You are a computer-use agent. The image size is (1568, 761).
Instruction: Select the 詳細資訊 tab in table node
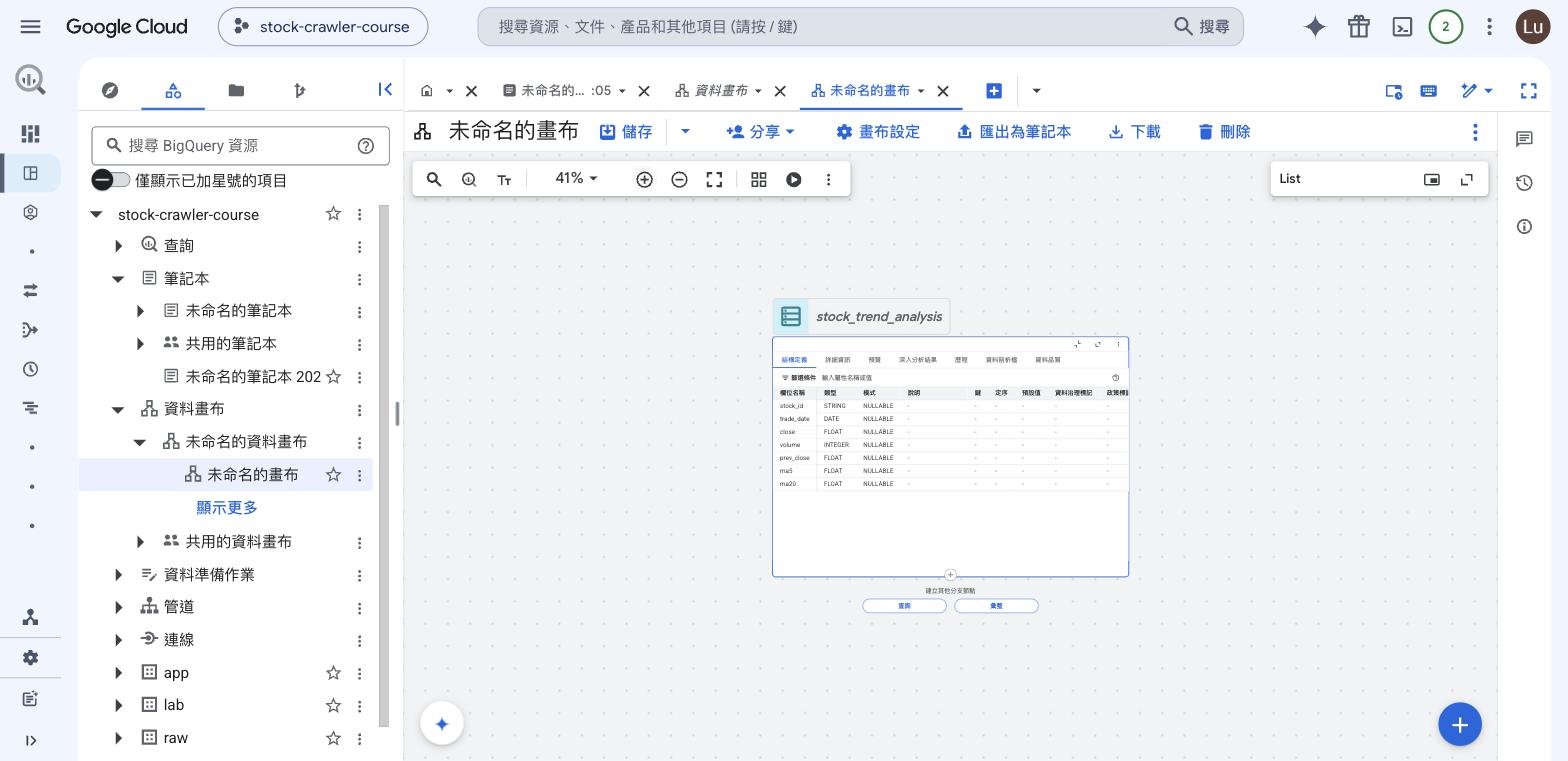tap(837, 359)
